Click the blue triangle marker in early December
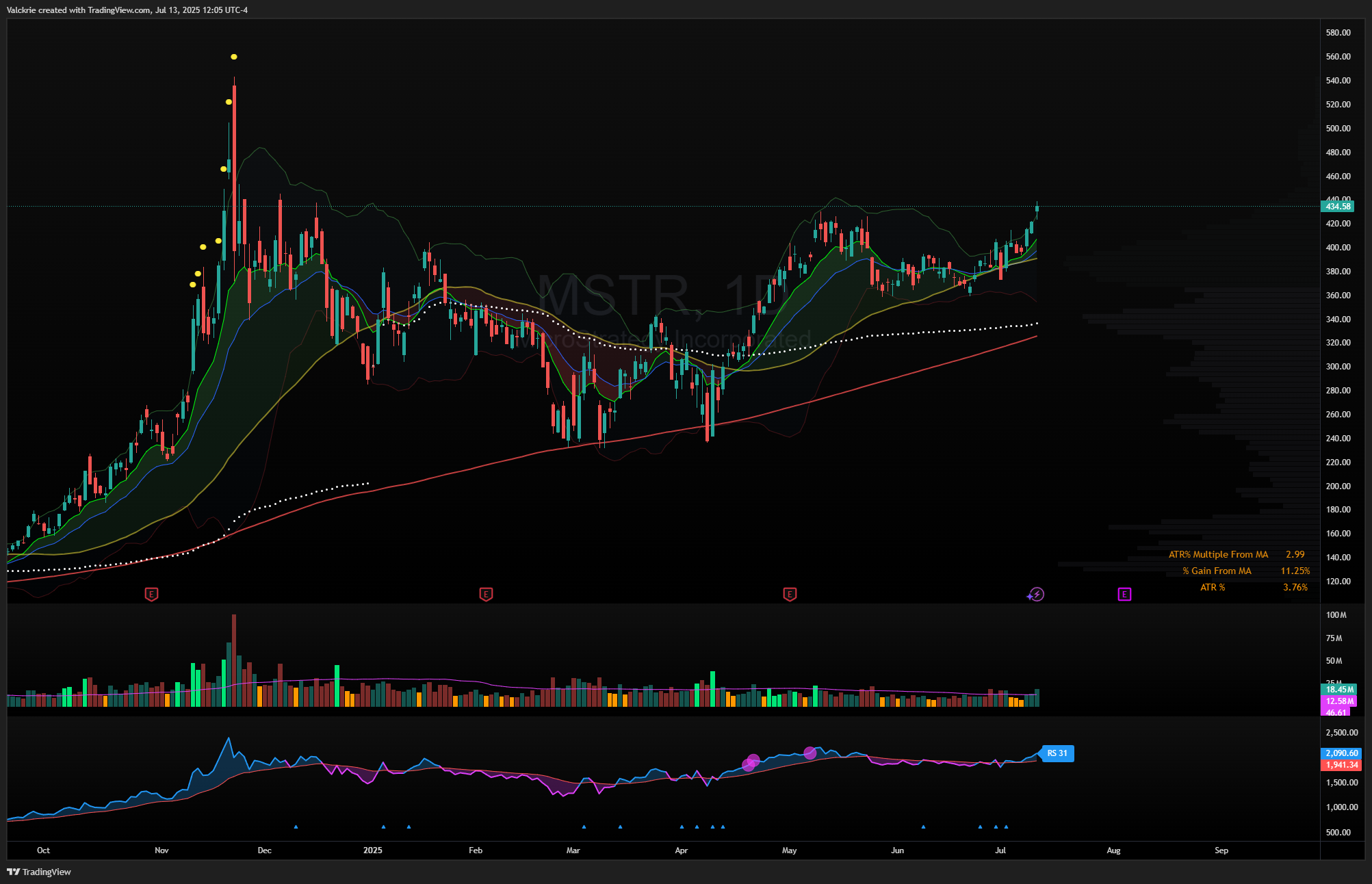 [x=296, y=827]
